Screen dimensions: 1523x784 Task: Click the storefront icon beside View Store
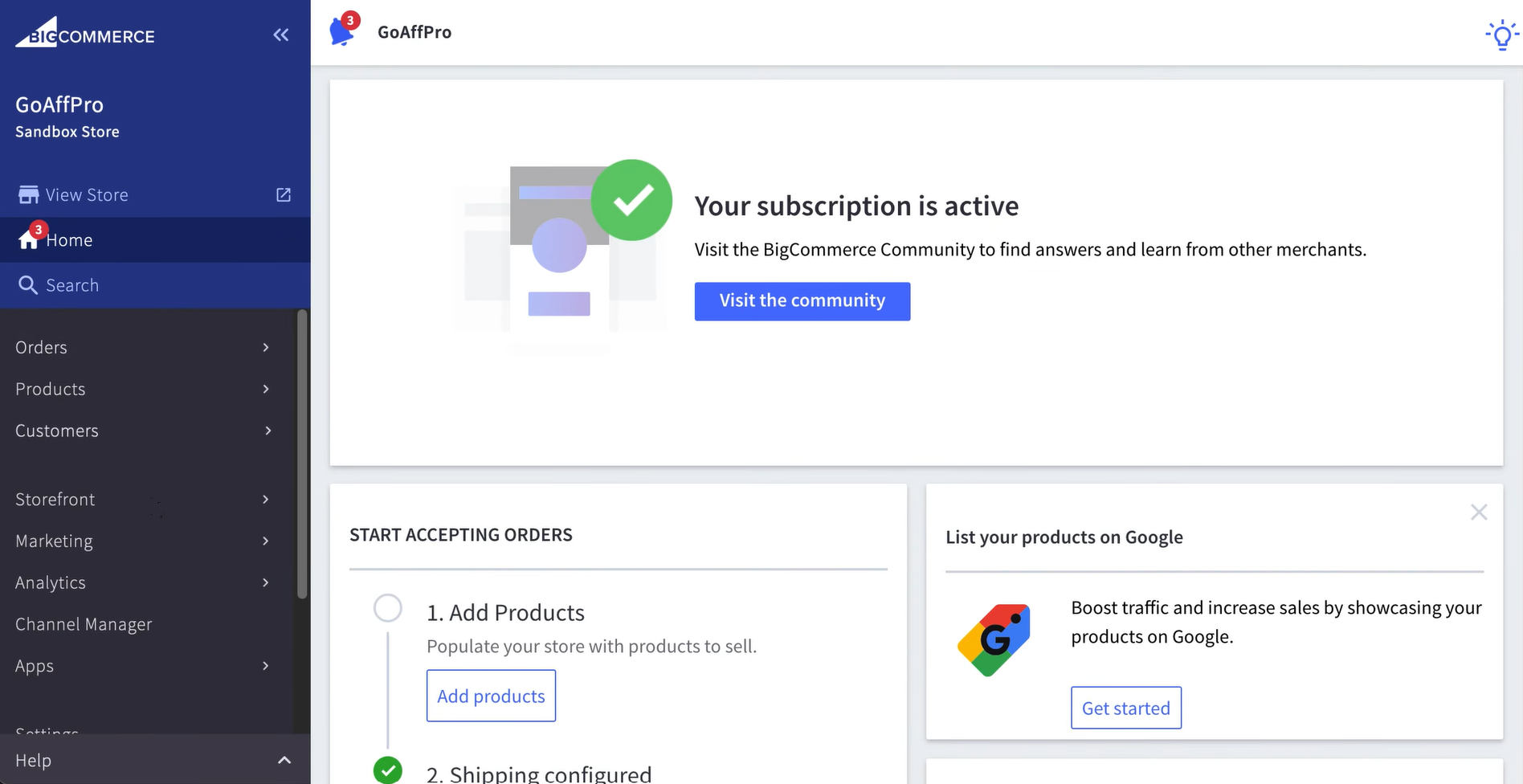pyautogui.click(x=28, y=195)
